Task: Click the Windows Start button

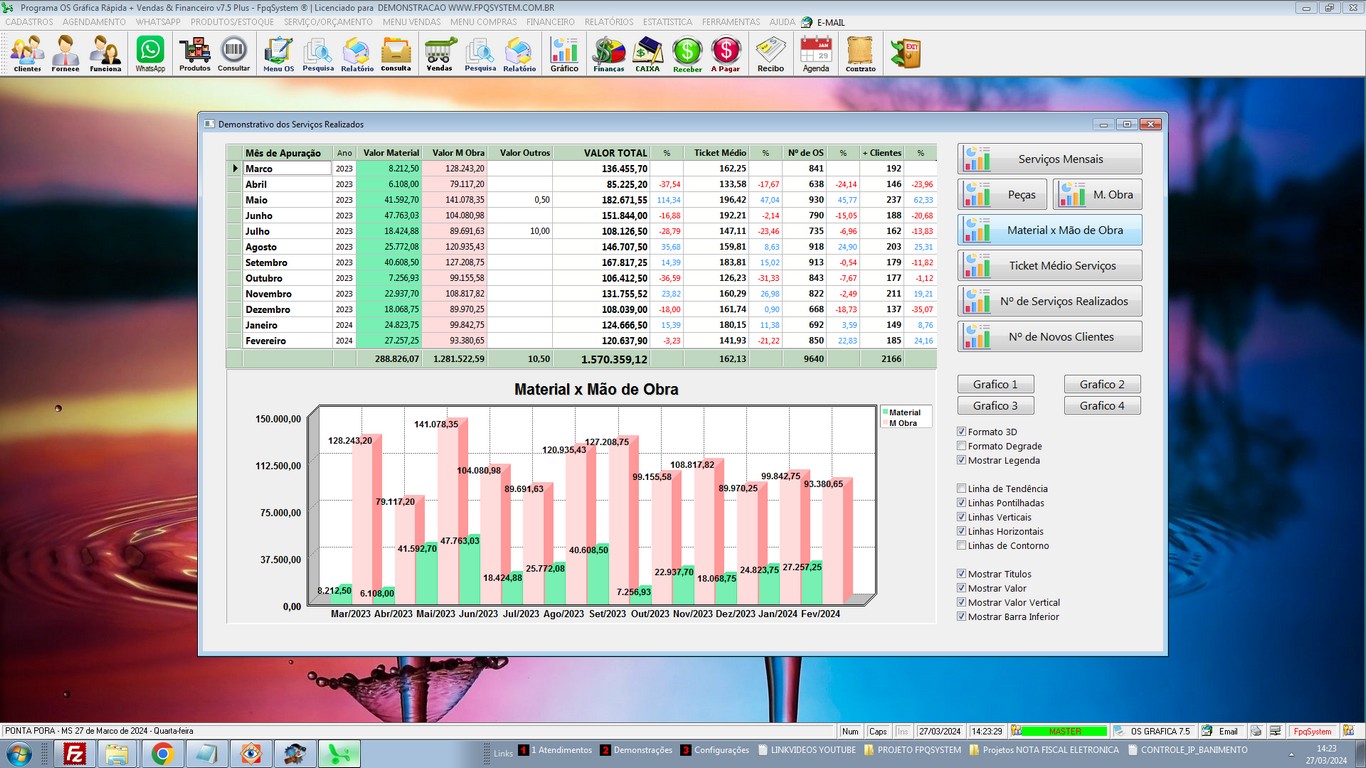Action: 19,753
